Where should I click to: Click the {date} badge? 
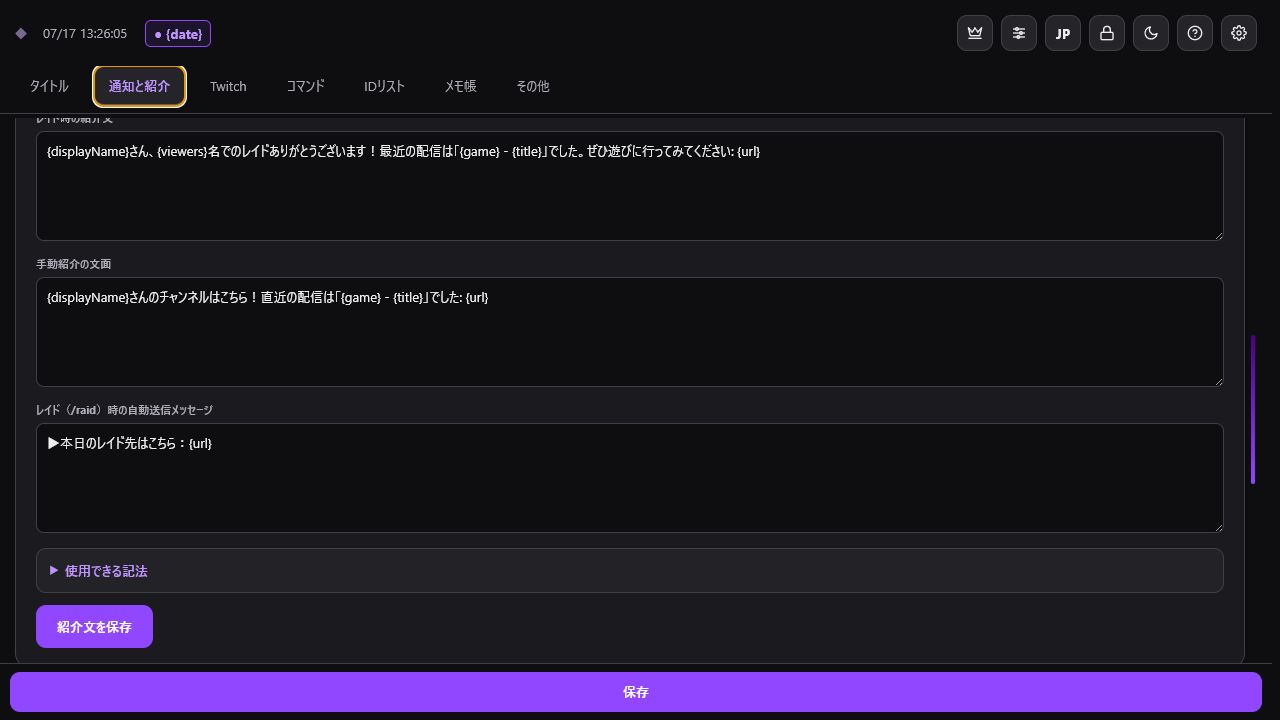pyautogui.click(x=178, y=34)
